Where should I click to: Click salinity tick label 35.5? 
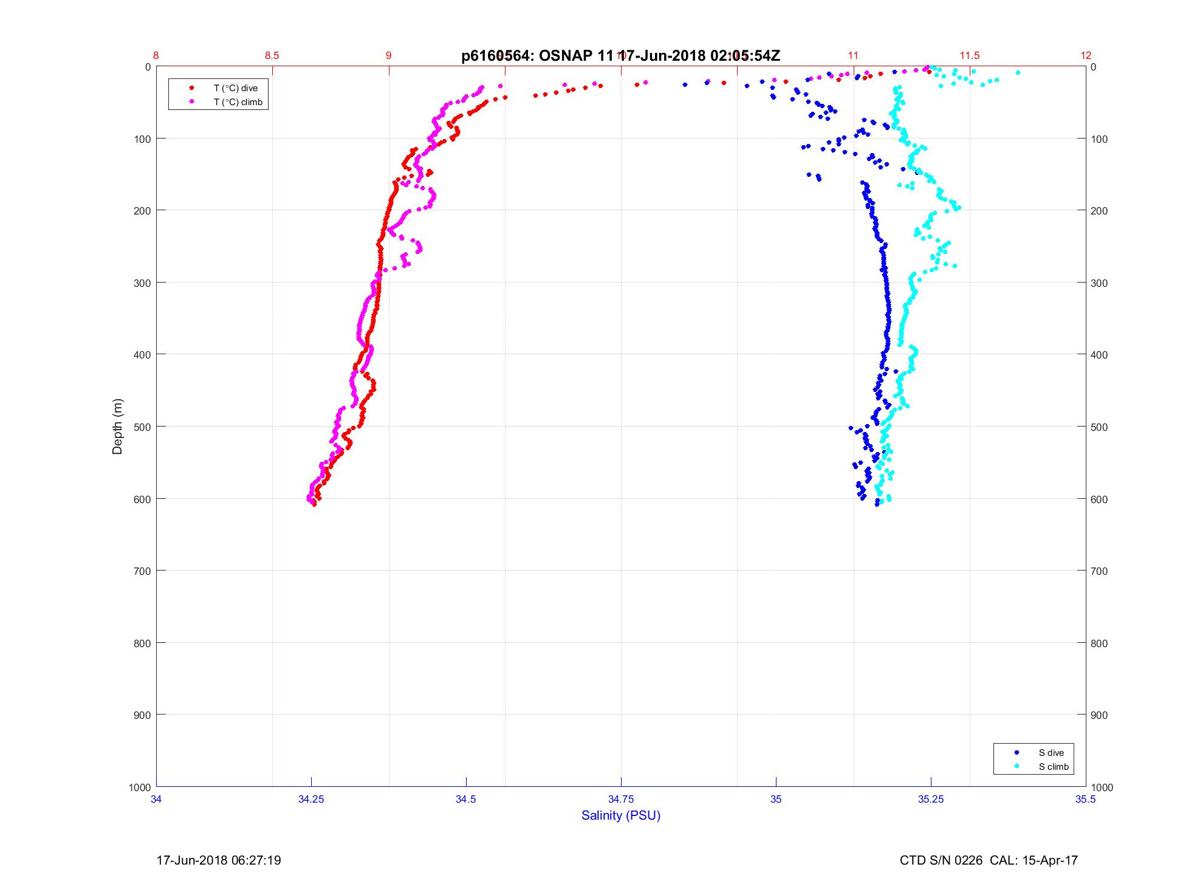pos(1086,799)
